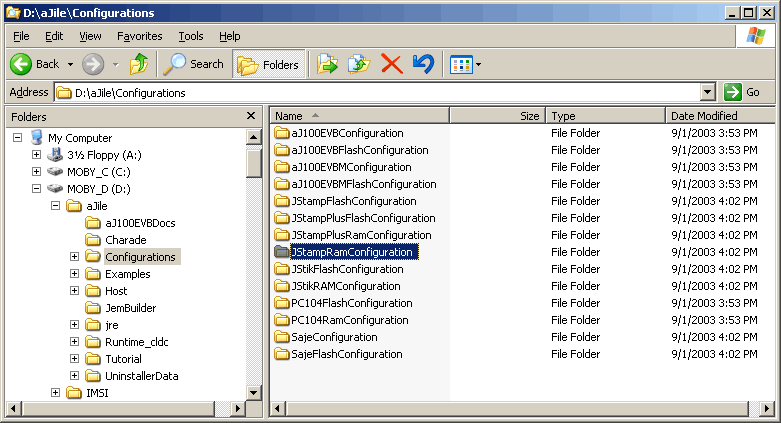The width and height of the screenshot is (781, 423).
Task: Open the Back history dropdown arrow
Action: [70, 64]
